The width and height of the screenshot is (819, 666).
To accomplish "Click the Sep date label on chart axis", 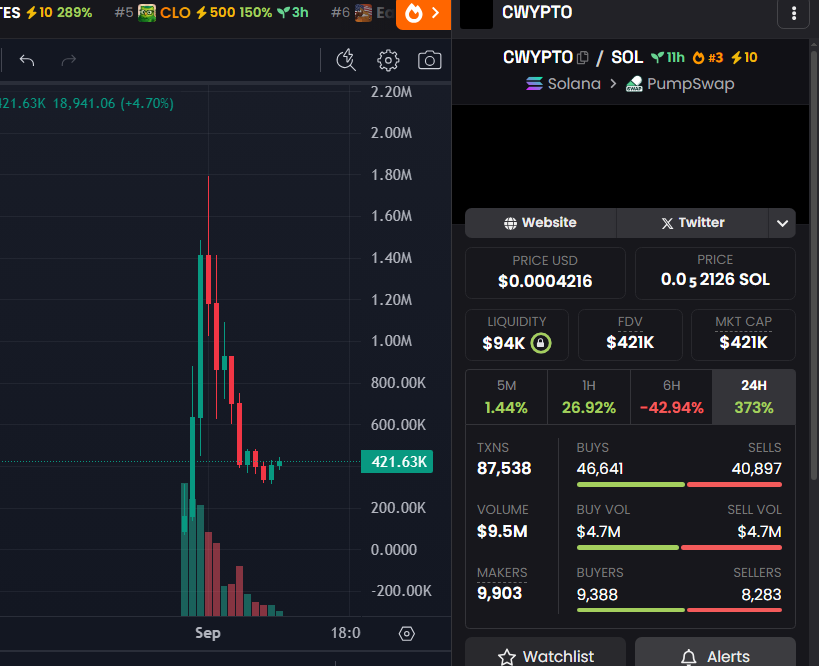I will (208, 633).
